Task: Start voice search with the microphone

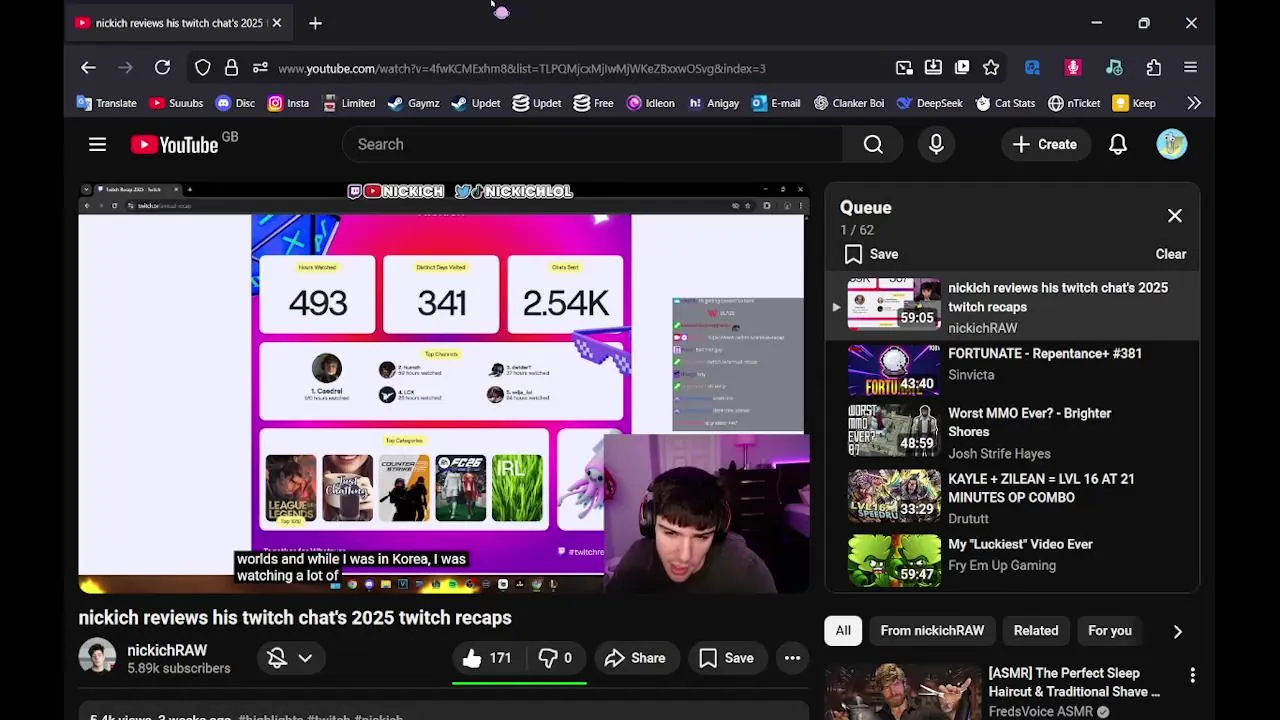Action: coord(936,144)
